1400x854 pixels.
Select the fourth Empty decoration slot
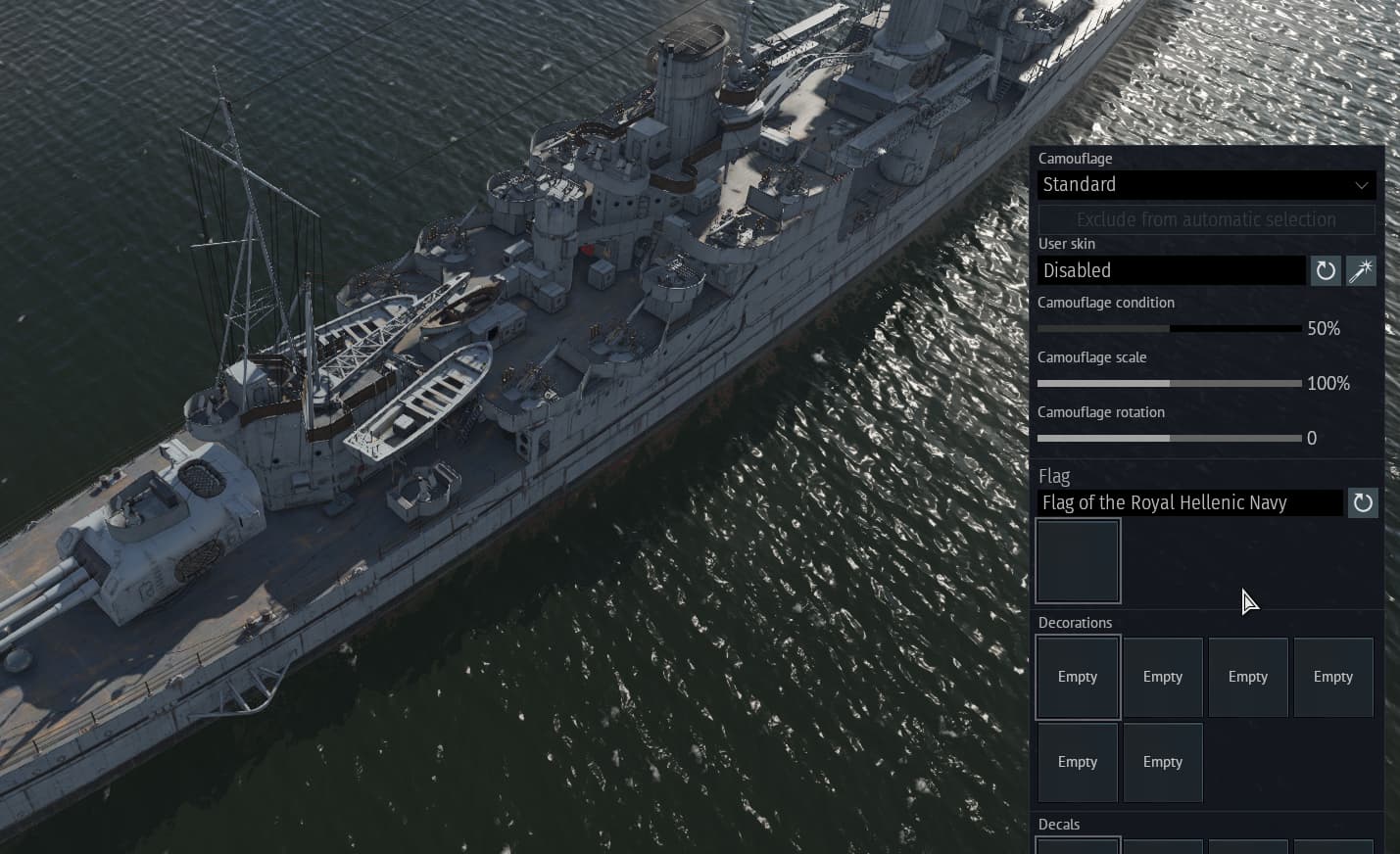click(x=1333, y=677)
